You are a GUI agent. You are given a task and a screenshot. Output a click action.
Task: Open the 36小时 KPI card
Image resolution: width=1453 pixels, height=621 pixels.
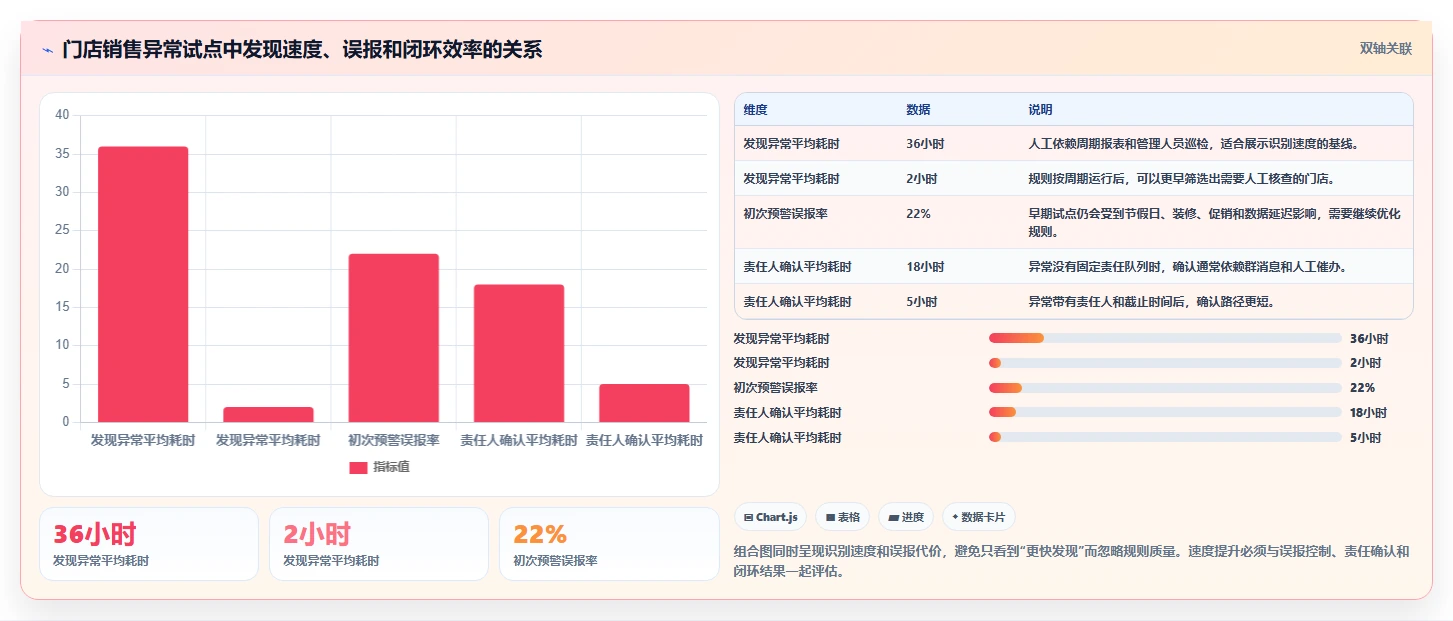pos(149,544)
